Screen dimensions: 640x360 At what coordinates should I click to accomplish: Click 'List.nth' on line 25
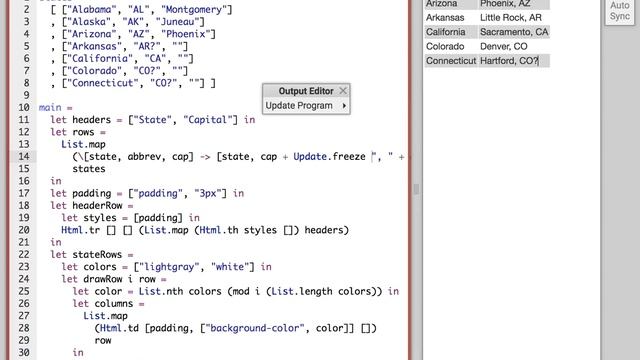pyautogui.click(x=161, y=291)
